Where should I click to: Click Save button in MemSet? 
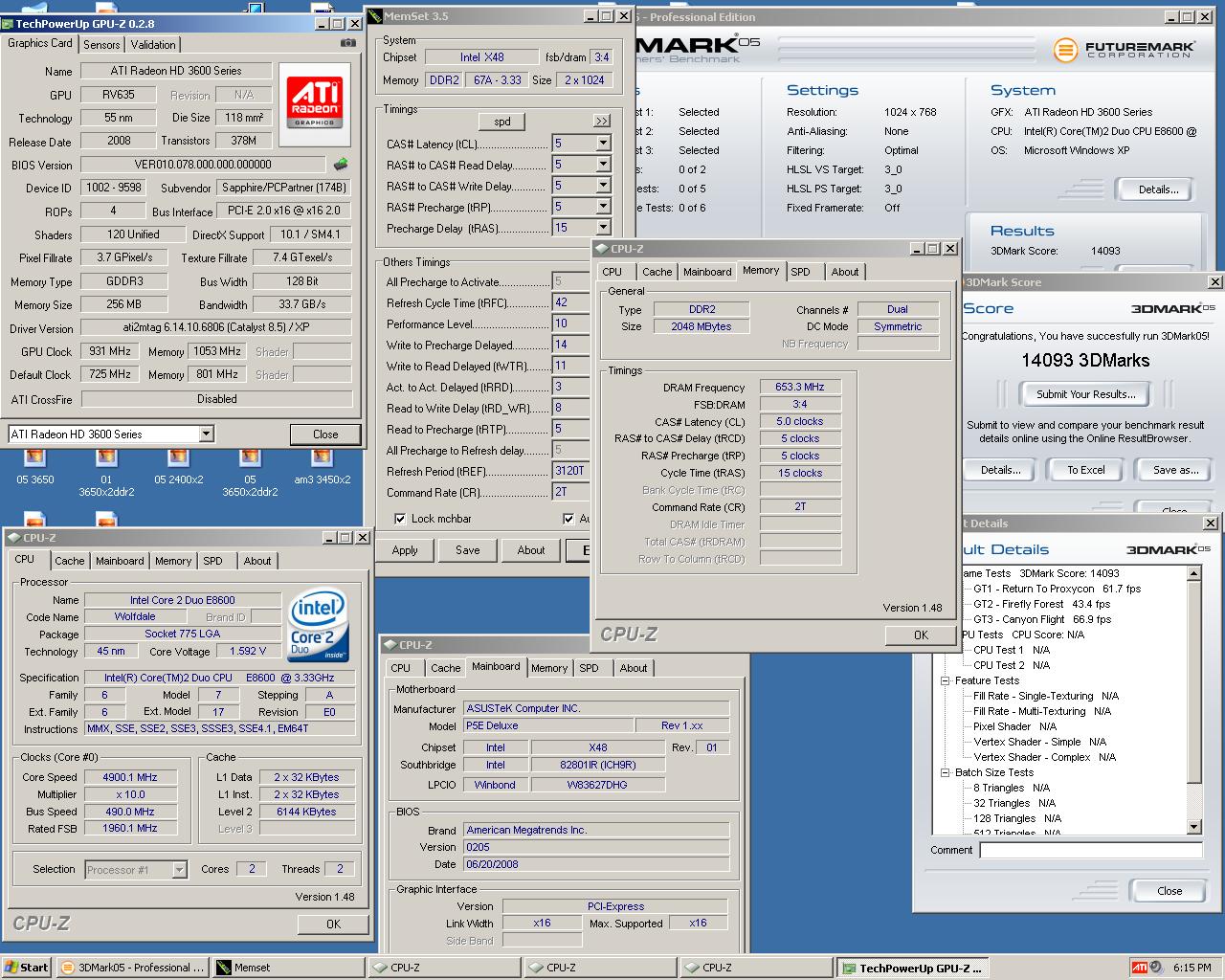(468, 550)
